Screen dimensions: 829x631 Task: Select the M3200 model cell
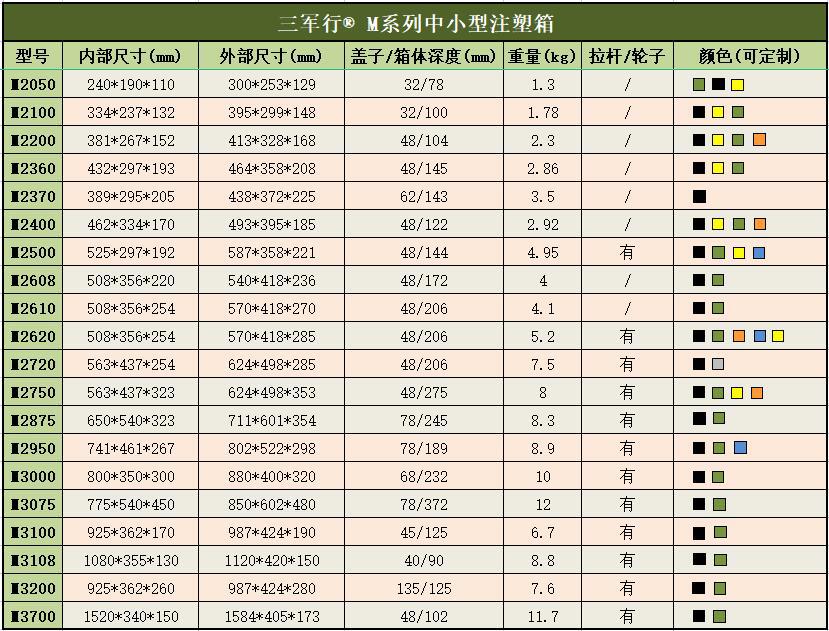pyautogui.click(x=33, y=588)
